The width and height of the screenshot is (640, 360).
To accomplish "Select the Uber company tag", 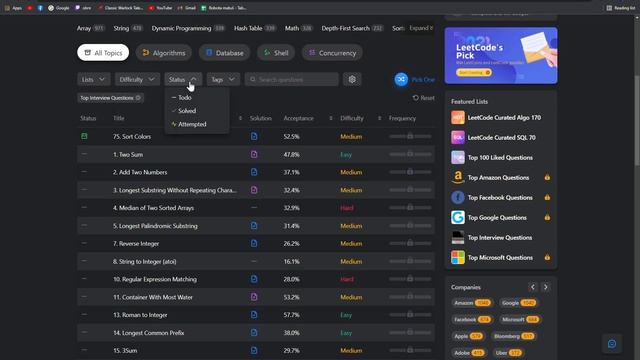I will click(x=508, y=353).
